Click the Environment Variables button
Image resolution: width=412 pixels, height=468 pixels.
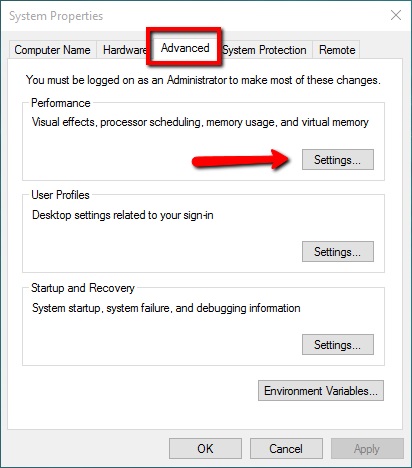pos(321,390)
